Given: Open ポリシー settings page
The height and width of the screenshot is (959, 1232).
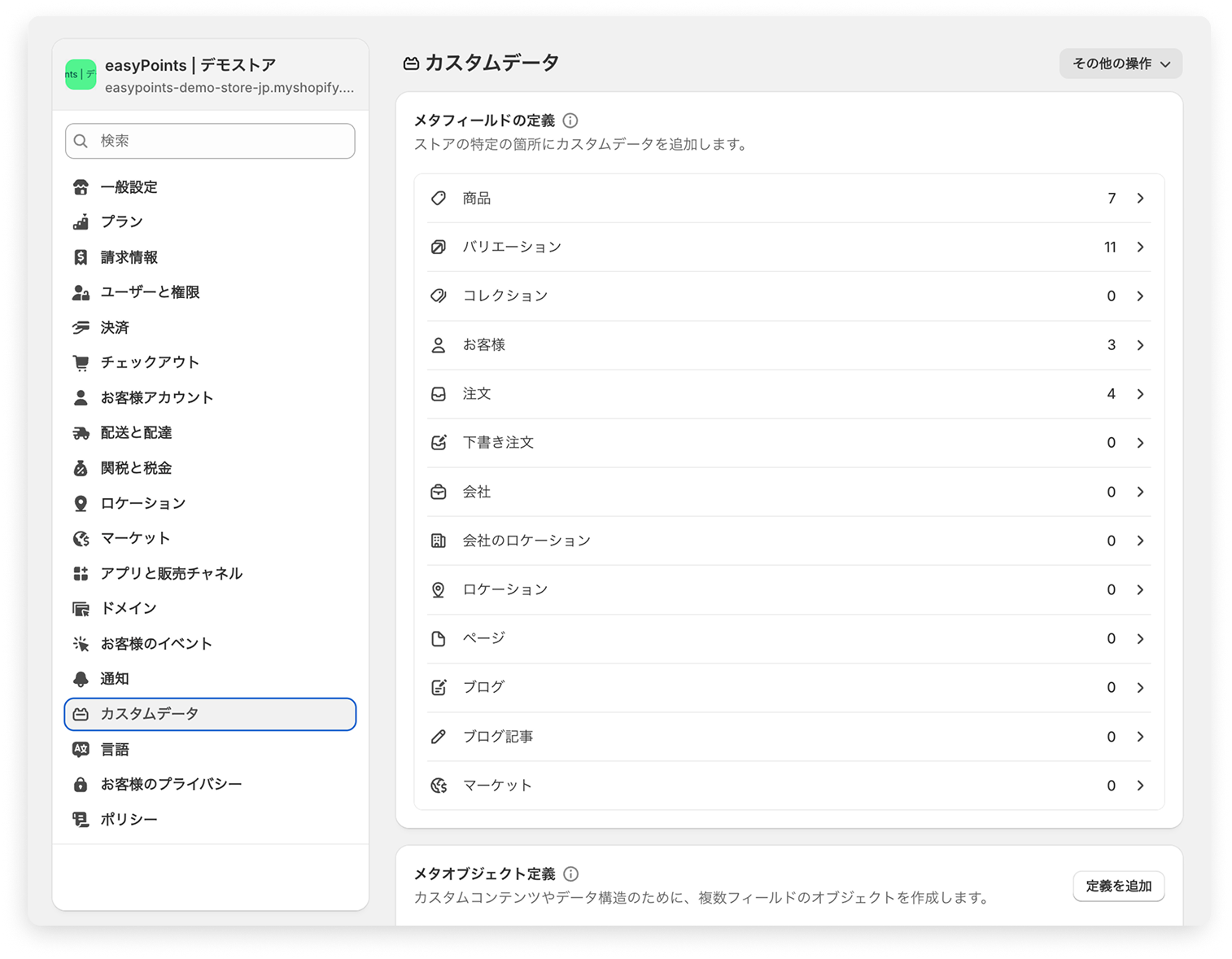Looking at the screenshot, I should [210, 819].
